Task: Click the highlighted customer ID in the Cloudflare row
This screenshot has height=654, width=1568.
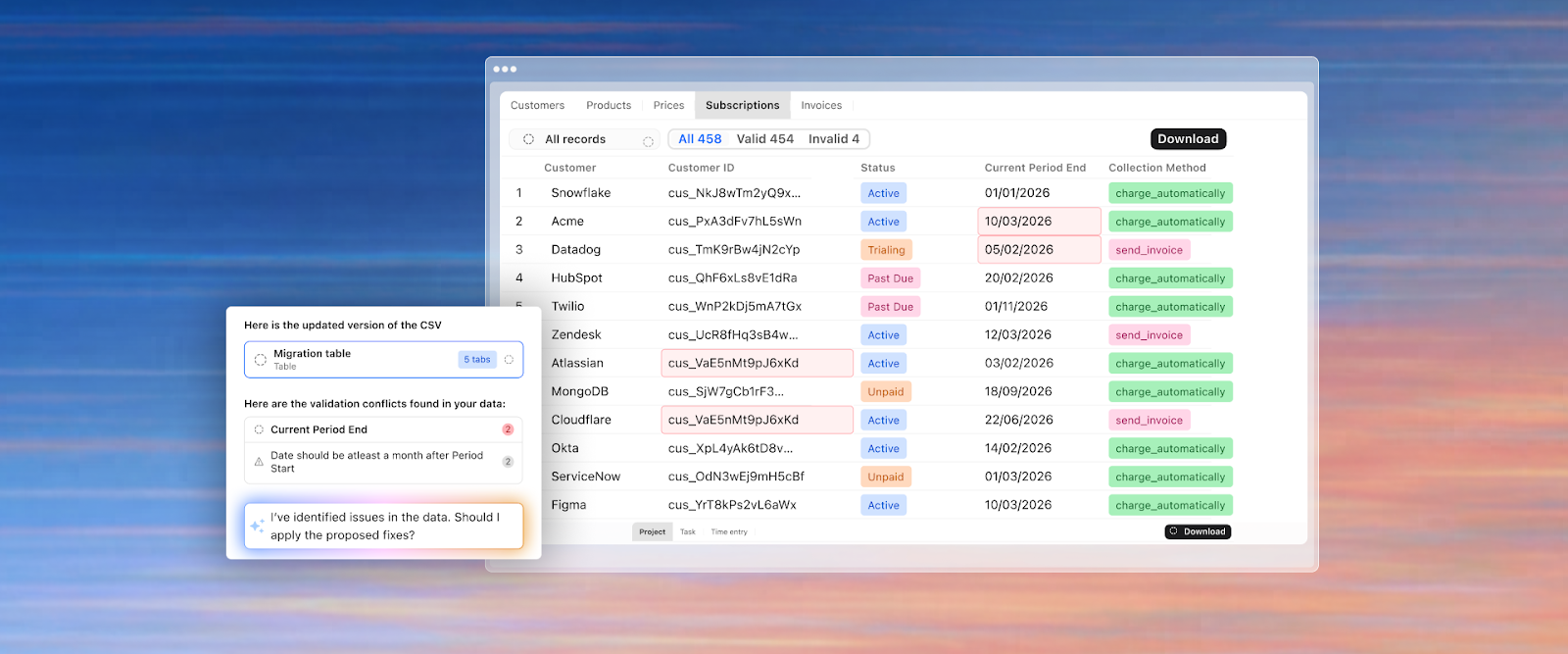Action: point(758,421)
